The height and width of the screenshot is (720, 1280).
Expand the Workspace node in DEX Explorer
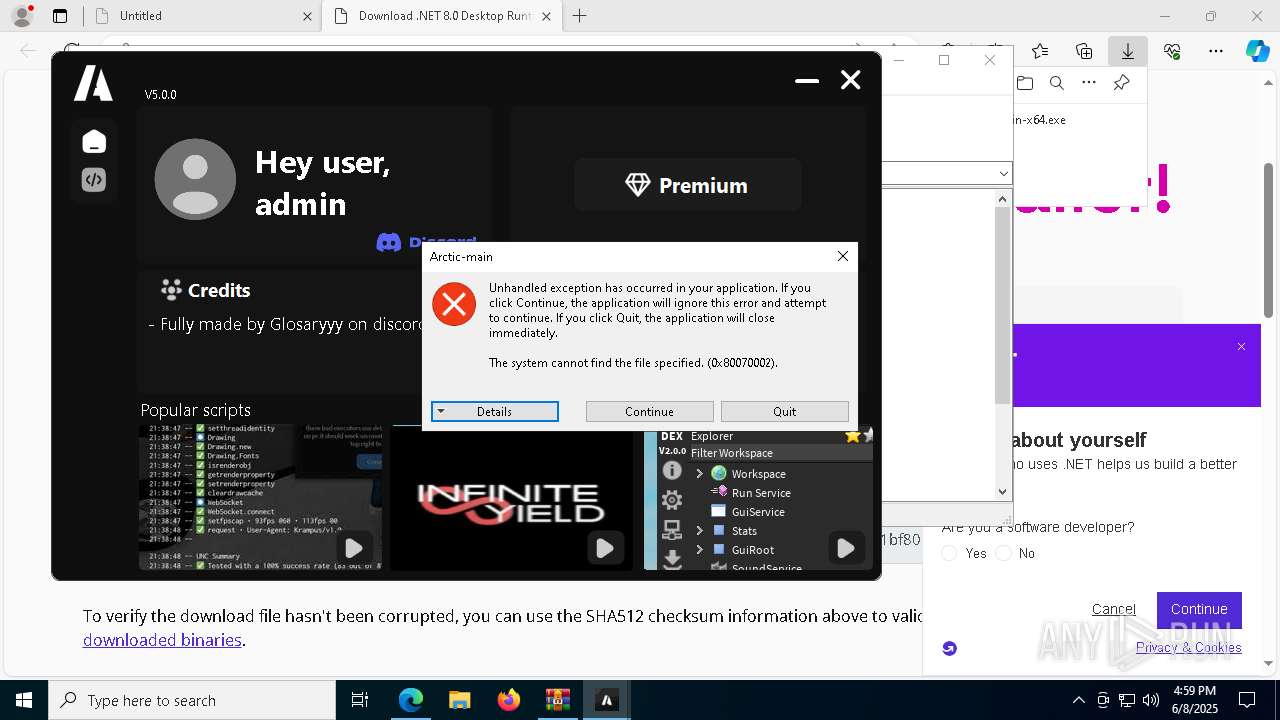tap(699, 474)
